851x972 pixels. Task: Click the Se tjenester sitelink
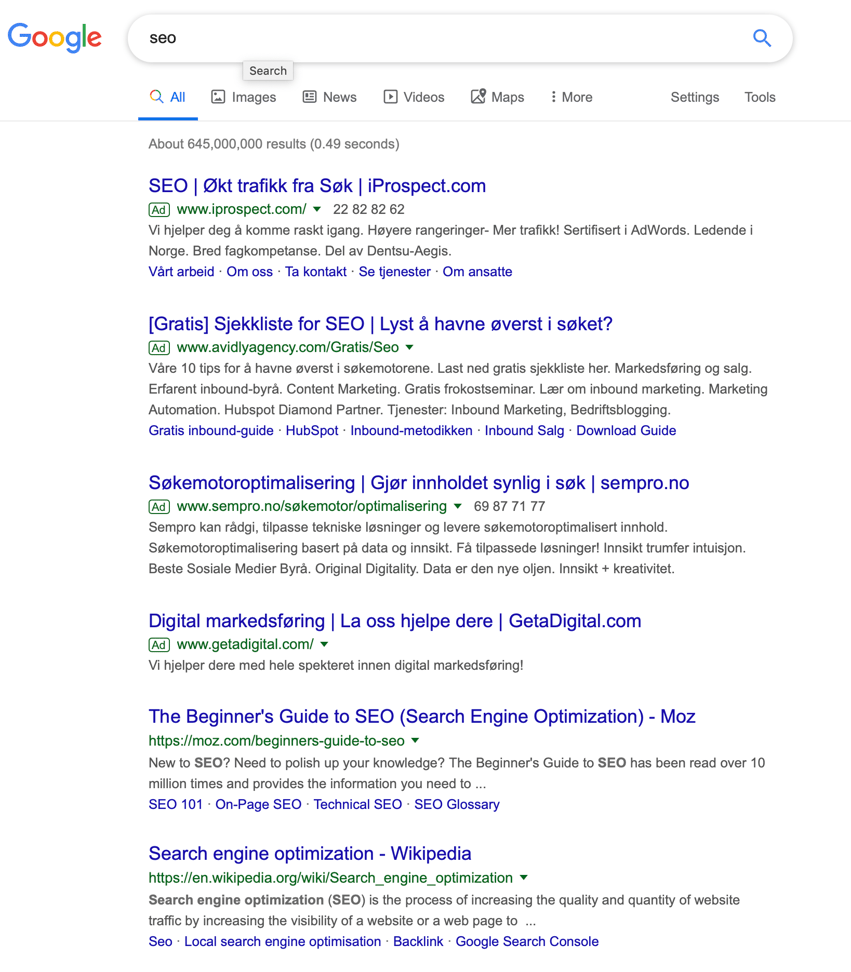click(394, 272)
